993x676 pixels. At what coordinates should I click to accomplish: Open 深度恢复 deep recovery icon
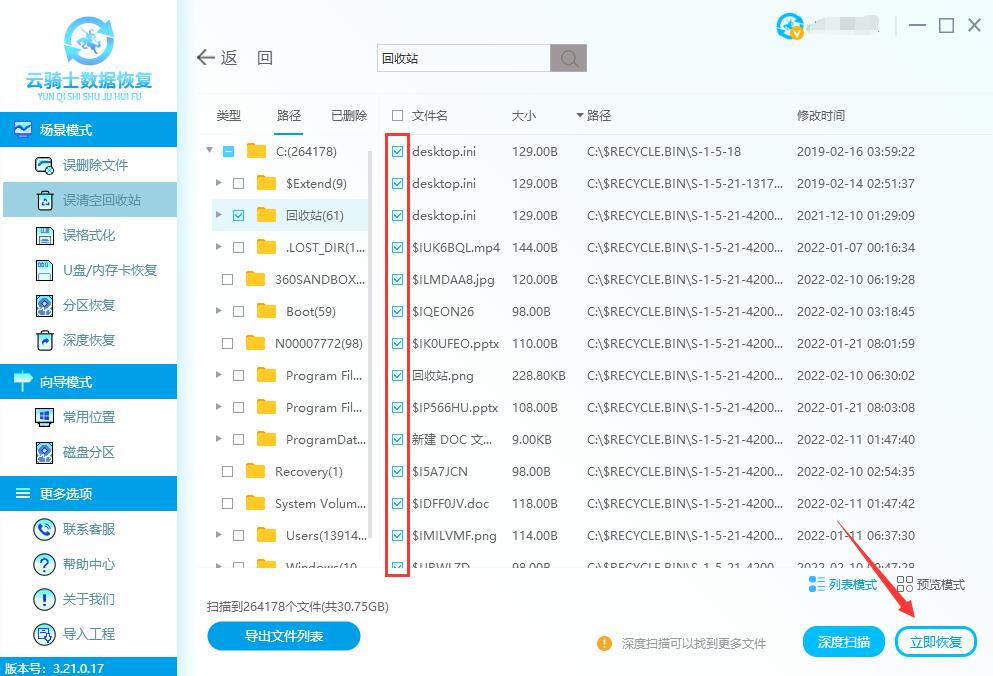44,341
